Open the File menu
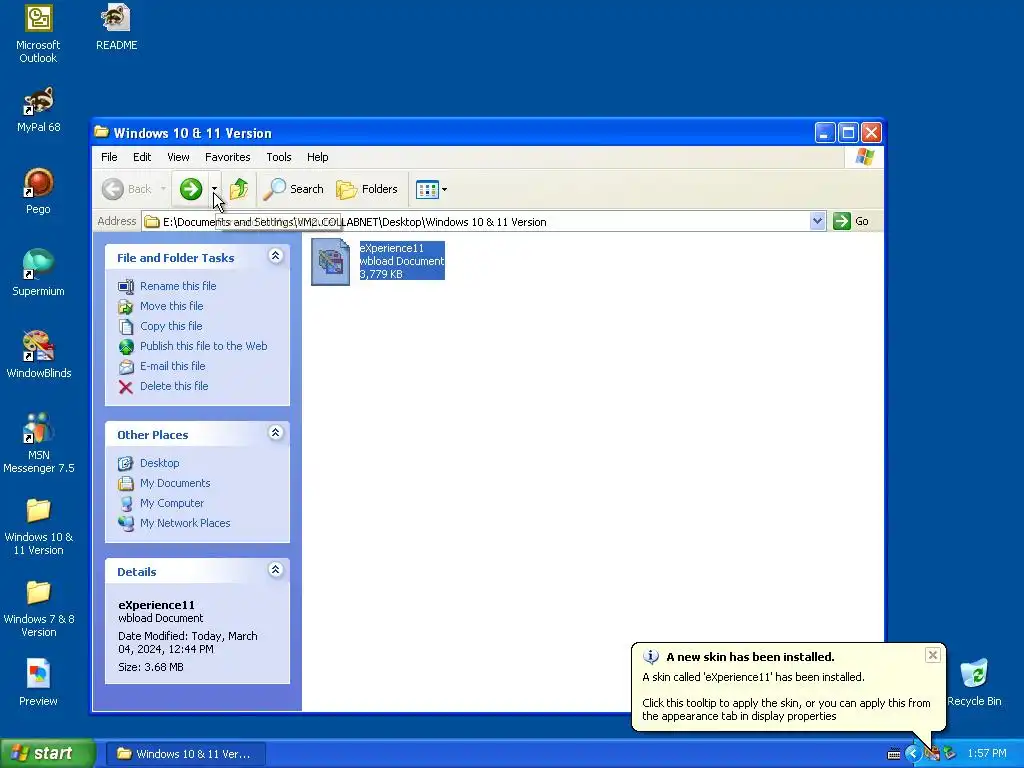1024x768 pixels. 109,157
